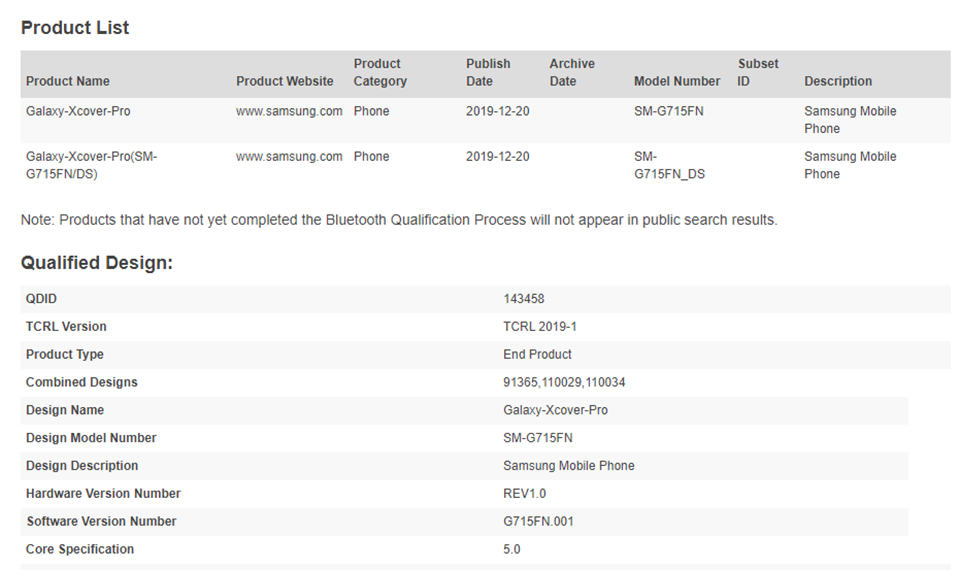
Task: Click the Publish Date column header
Action: click(488, 72)
